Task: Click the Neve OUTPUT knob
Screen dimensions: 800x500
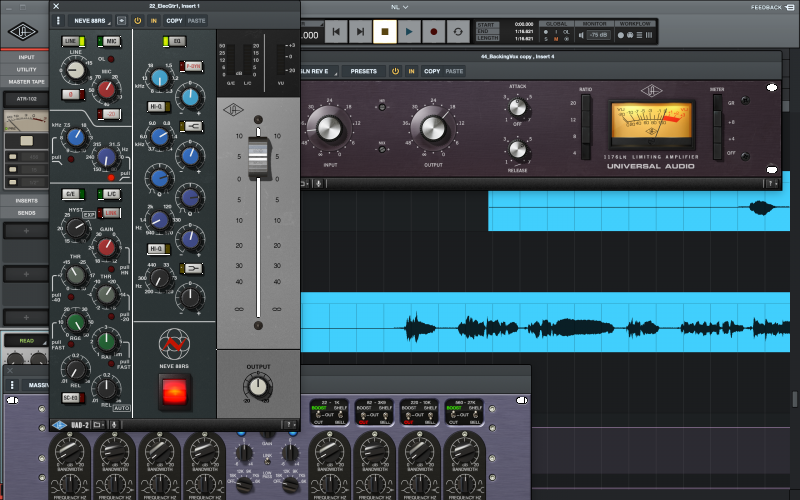Action: click(x=258, y=387)
